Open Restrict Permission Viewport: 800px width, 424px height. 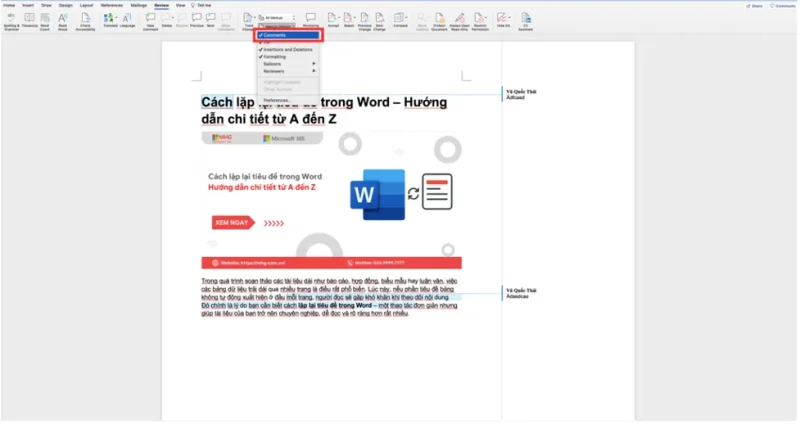[x=480, y=22]
